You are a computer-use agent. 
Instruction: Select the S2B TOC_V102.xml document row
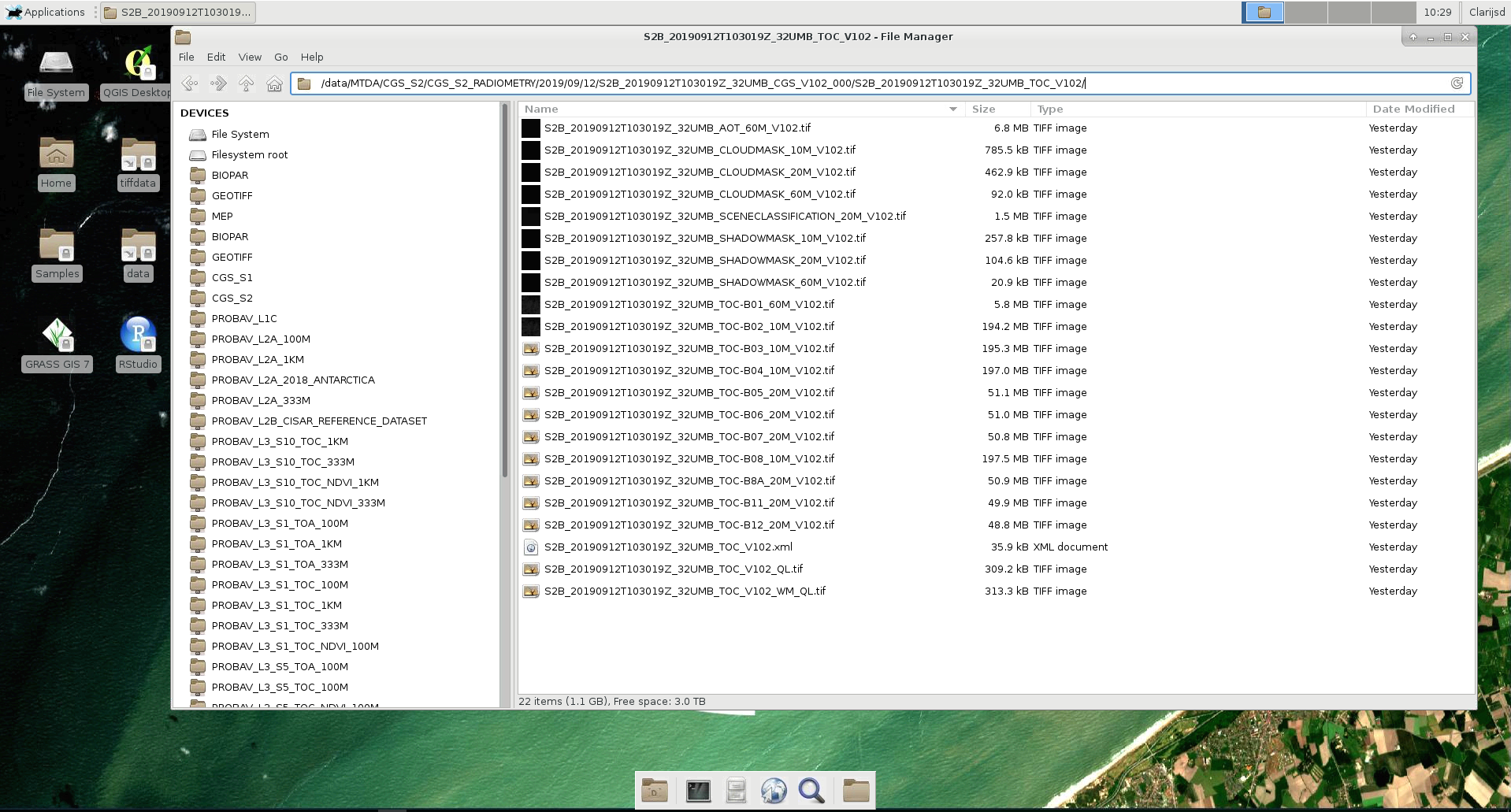668,547
